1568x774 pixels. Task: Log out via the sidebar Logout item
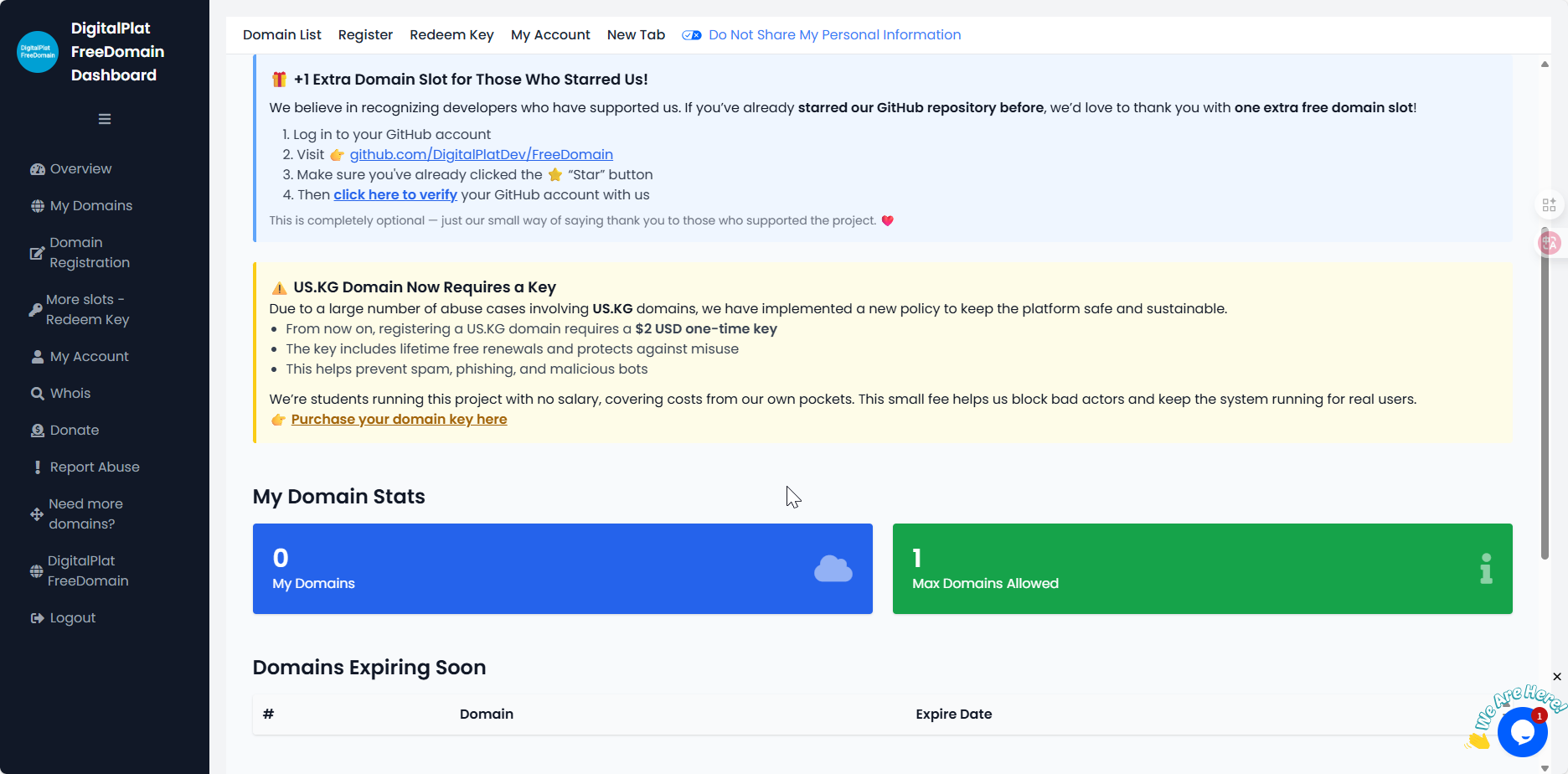[63, 617]
